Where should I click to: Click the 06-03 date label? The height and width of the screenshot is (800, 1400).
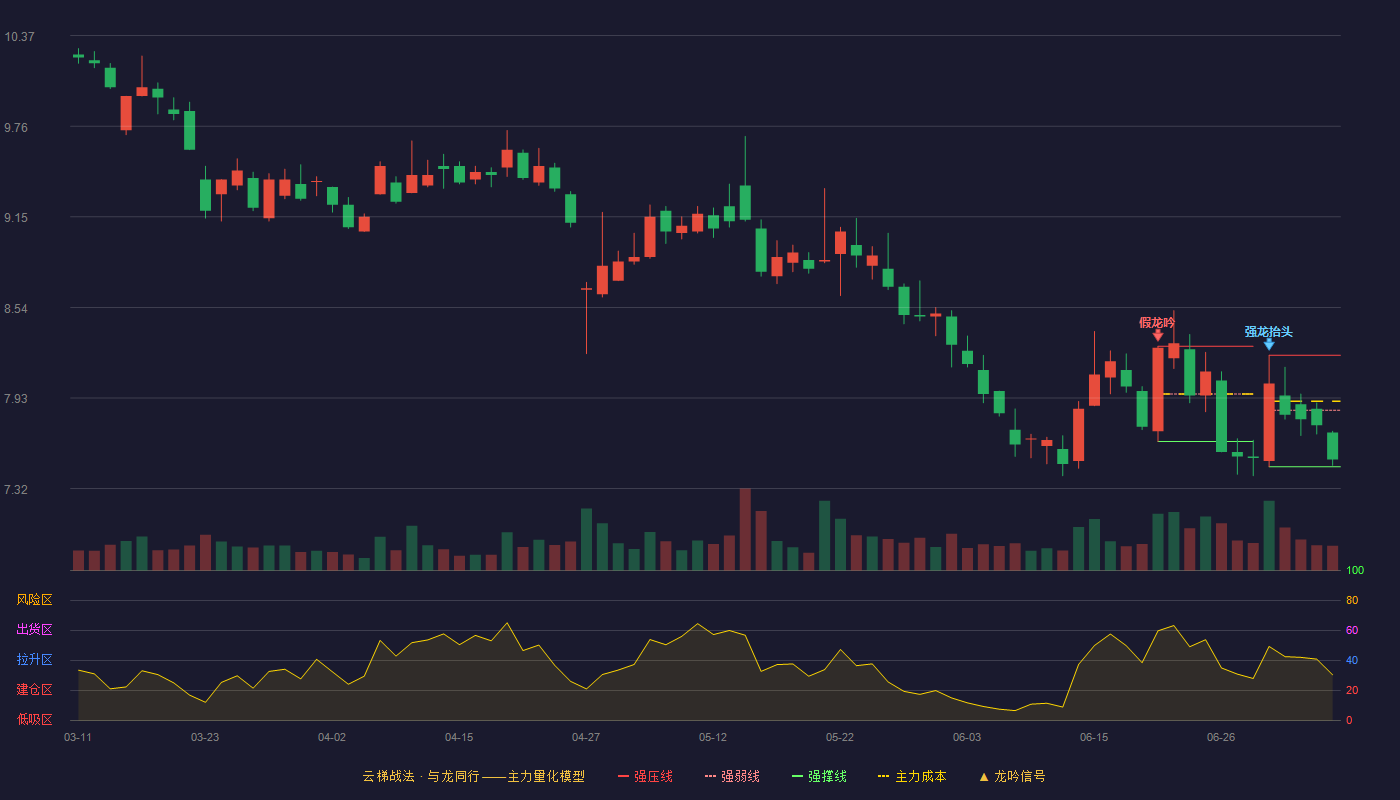click(967, 737)
